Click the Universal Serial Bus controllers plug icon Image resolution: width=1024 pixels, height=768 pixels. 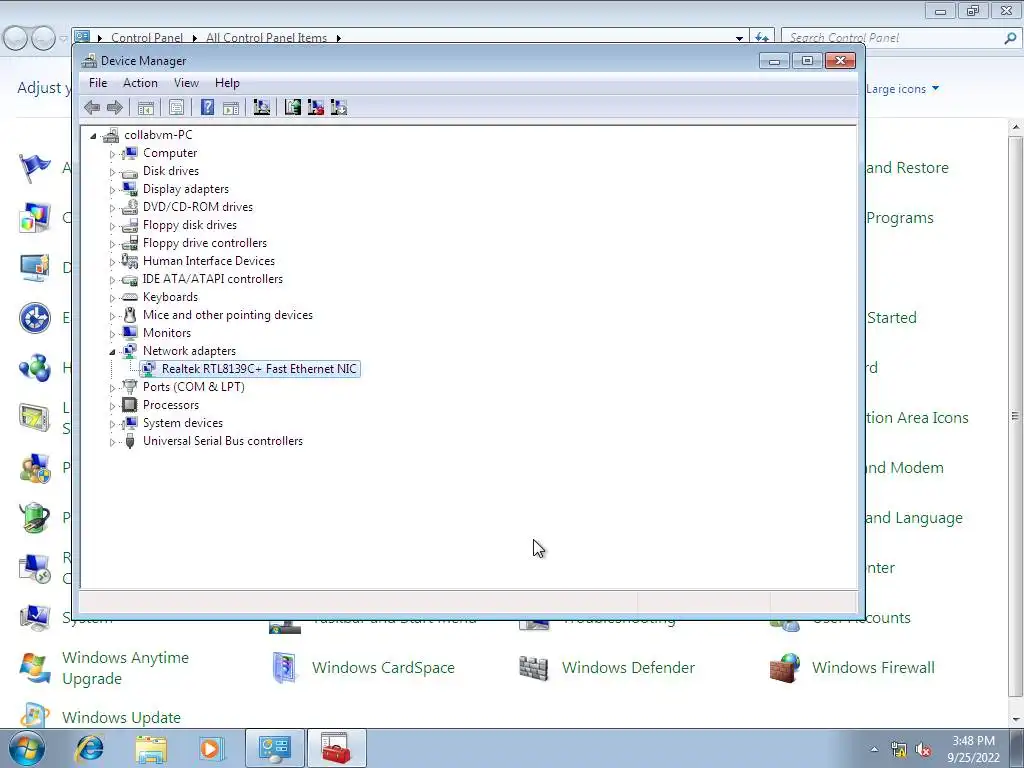point(130,441)
